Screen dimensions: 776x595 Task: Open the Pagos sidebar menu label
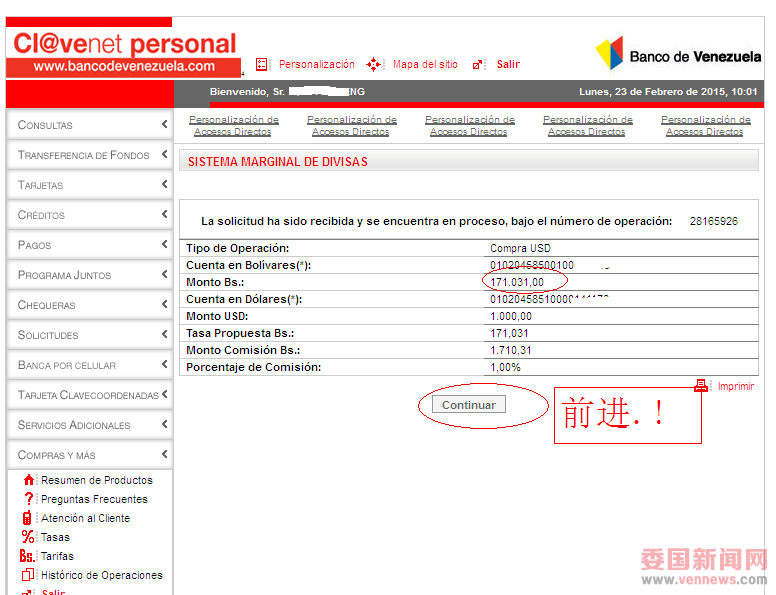[34, 245]
